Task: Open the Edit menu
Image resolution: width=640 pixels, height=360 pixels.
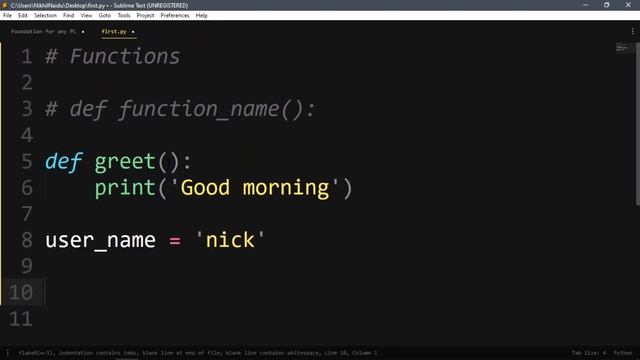Action: (23, 16)
